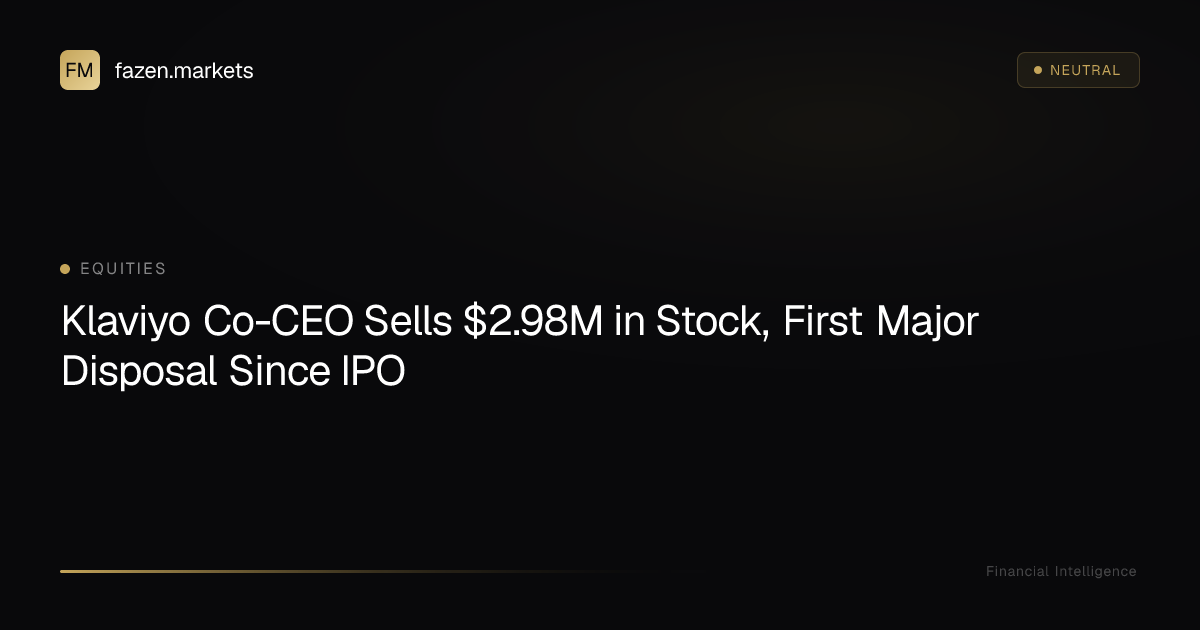Screen dimensions: 1200x630
Task: Click the Financial Intelligence footer text
Action: 1061,571
